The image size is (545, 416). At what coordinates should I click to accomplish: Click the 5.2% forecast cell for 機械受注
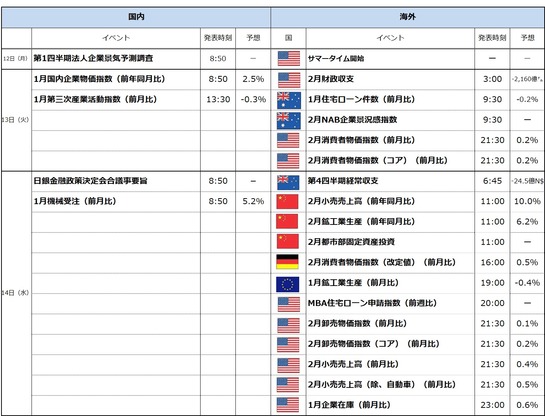(x=253, y=201)
